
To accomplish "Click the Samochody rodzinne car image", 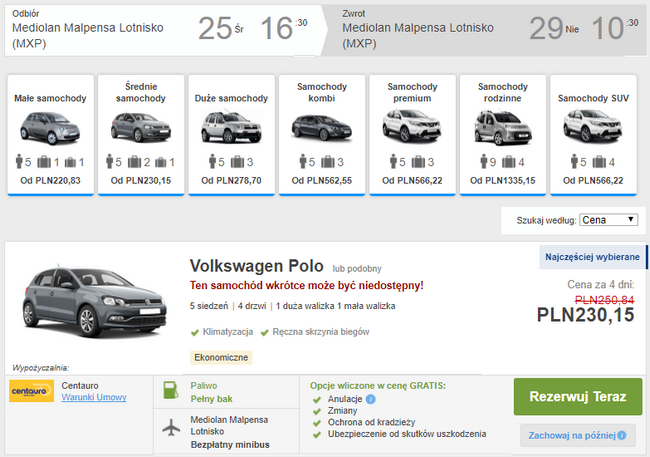I will tap(503, 127).
